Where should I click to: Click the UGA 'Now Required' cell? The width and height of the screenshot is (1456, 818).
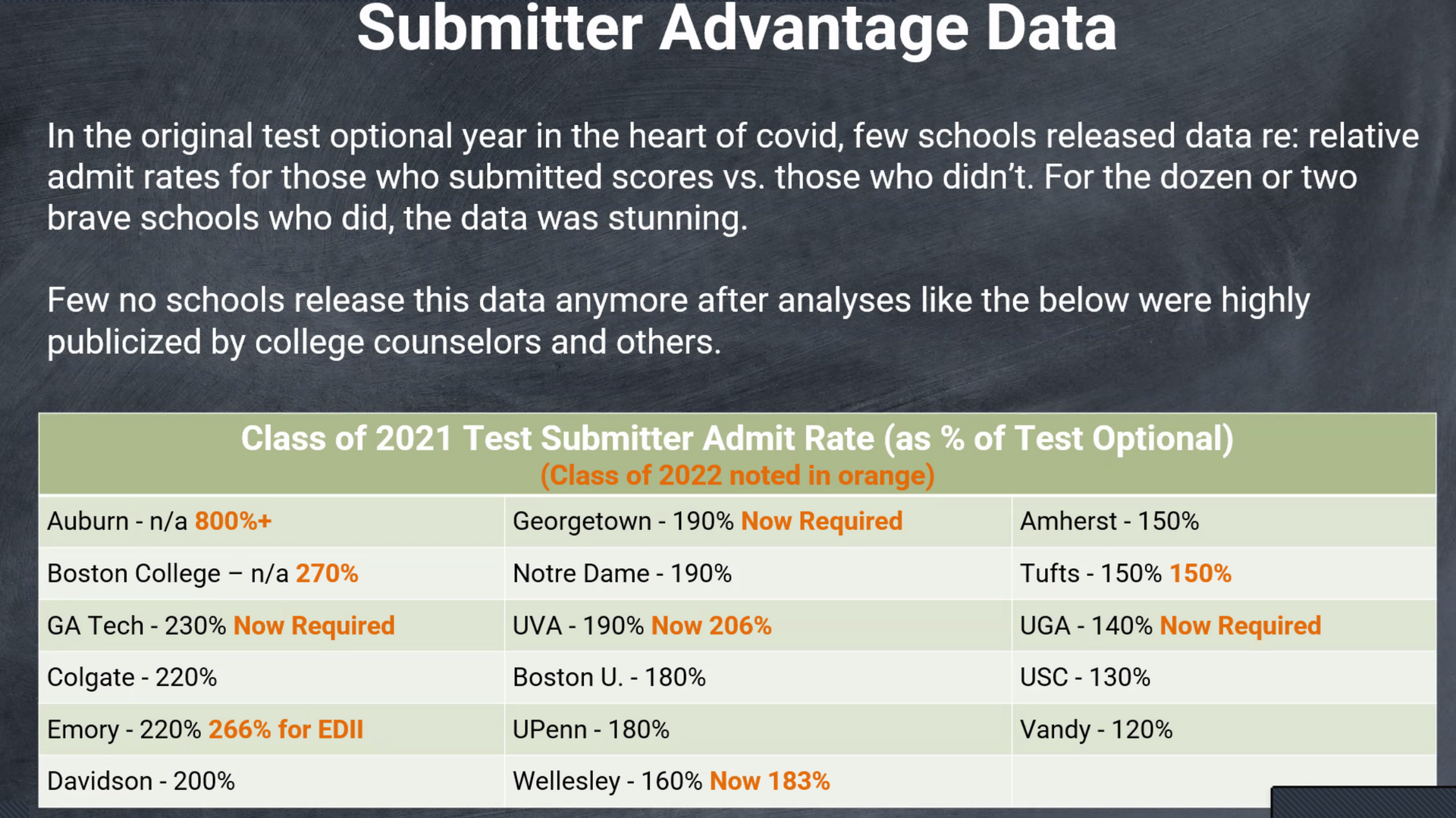point(1170,626)
